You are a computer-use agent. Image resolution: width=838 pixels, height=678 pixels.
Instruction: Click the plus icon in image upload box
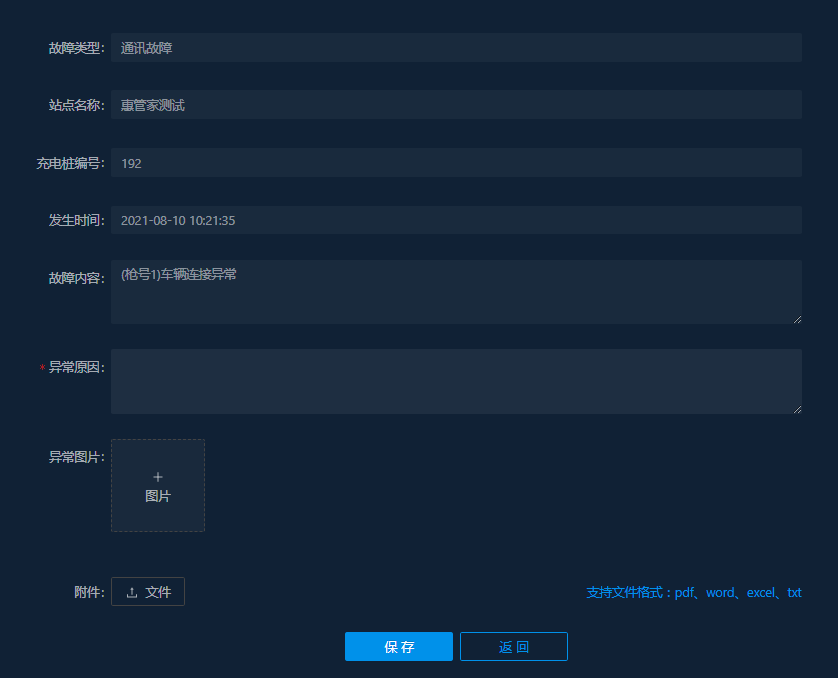(x=158, y=477)
